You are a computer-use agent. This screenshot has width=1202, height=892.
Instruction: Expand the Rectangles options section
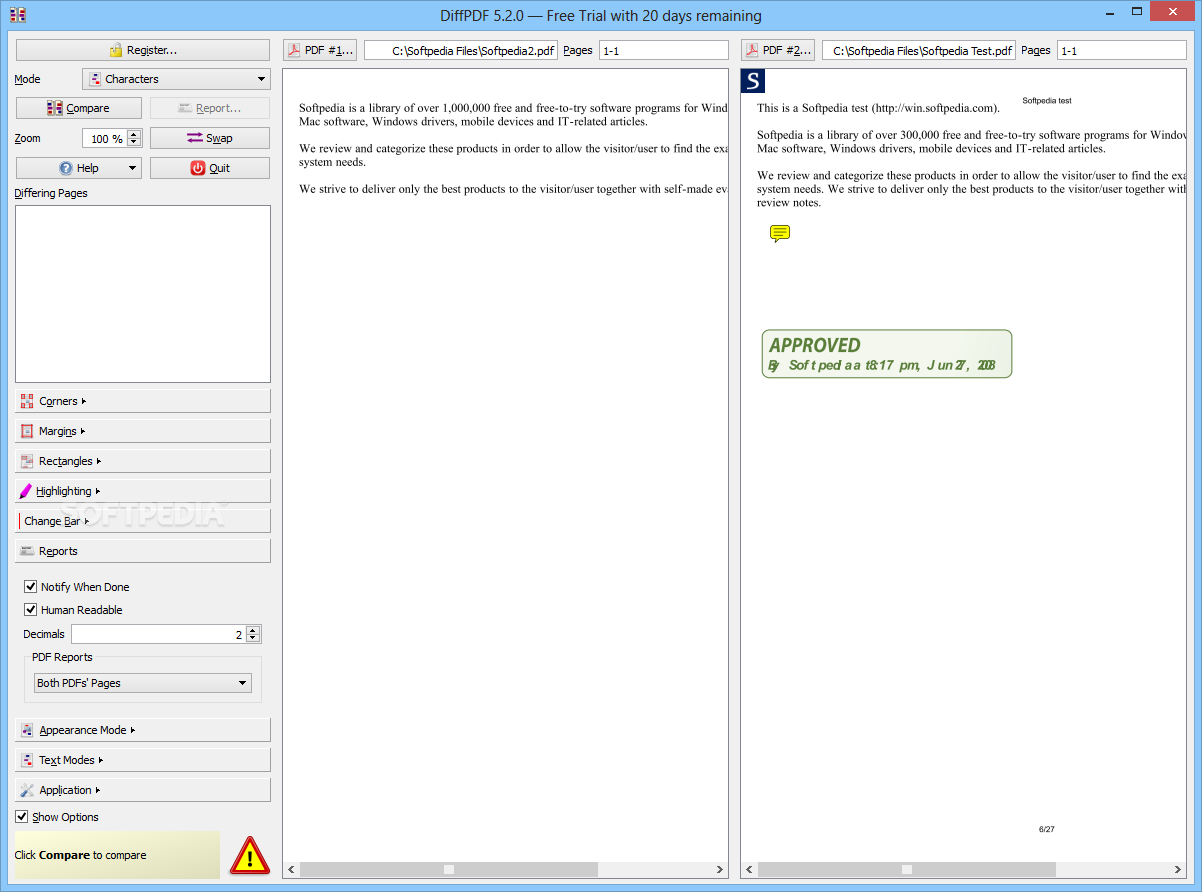point(143,461)
